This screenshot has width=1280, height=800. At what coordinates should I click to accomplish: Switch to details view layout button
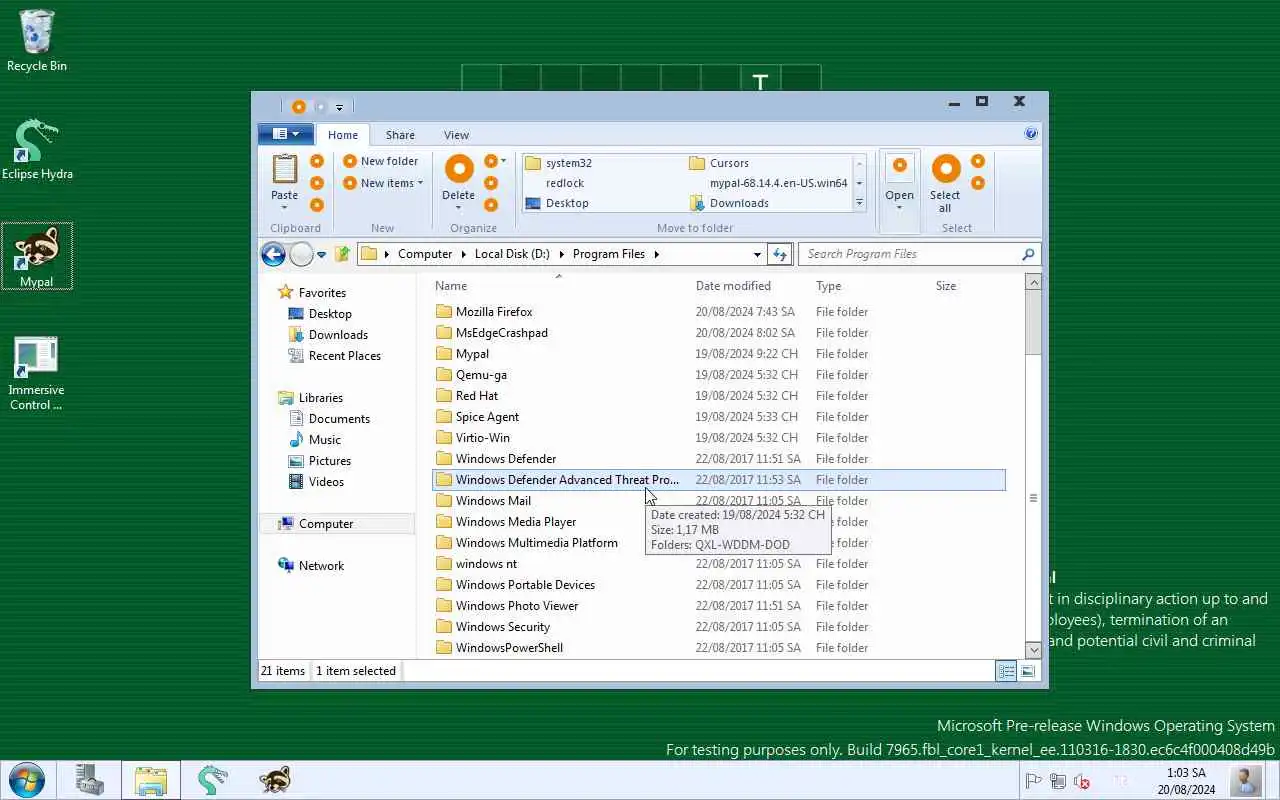point(1006,671)
